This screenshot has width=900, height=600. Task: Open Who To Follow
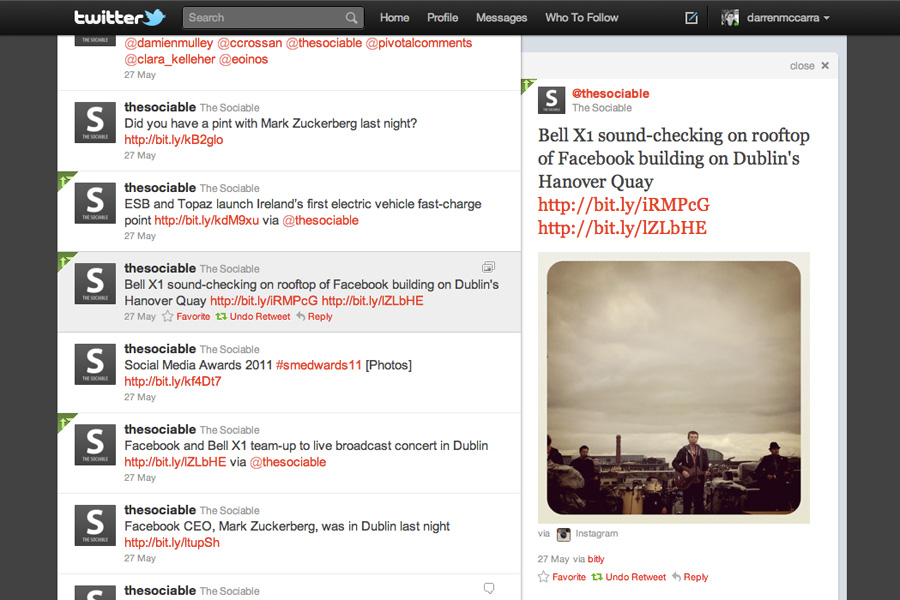(581, 17)
